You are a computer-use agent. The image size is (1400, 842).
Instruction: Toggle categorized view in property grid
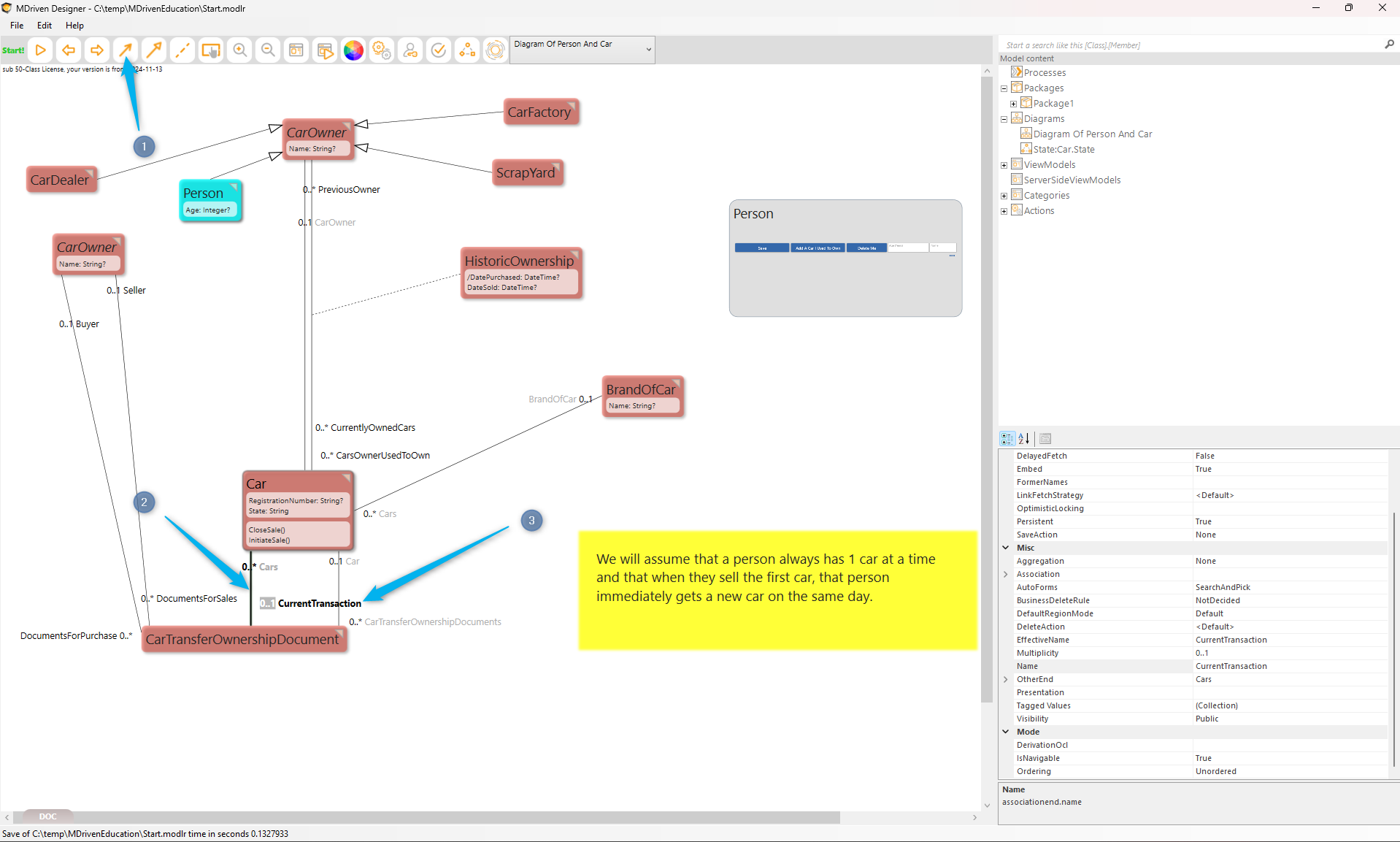click(x=1007, y=438)
